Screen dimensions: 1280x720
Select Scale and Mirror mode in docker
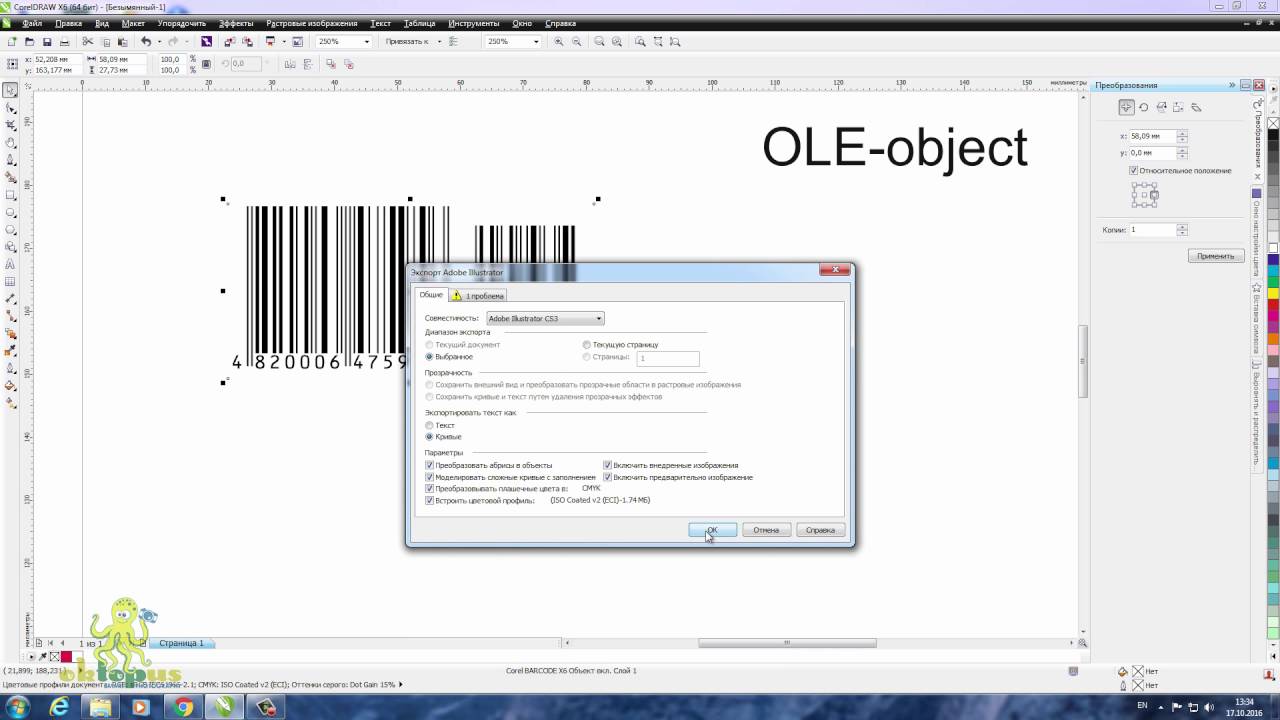(x=1161, y=107)
